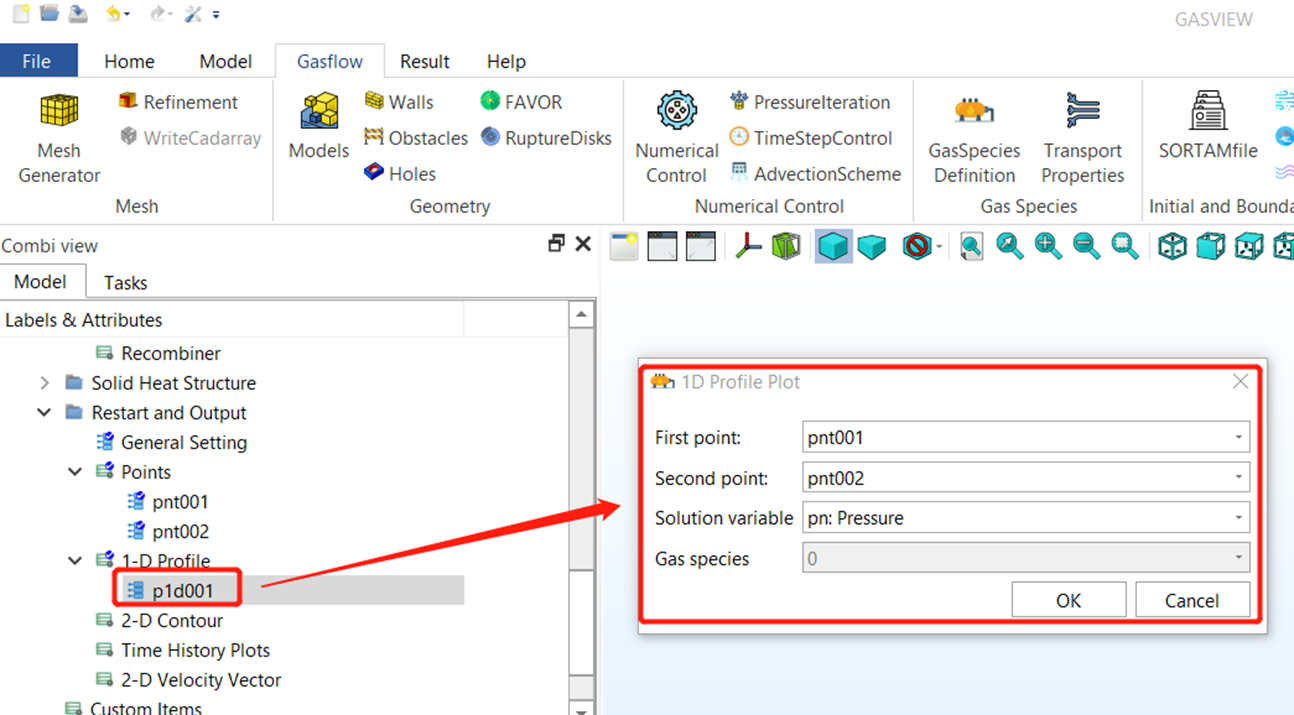Open PressureIteration settings
This screenshot has width=1294, height=715.
click(809, 102)
